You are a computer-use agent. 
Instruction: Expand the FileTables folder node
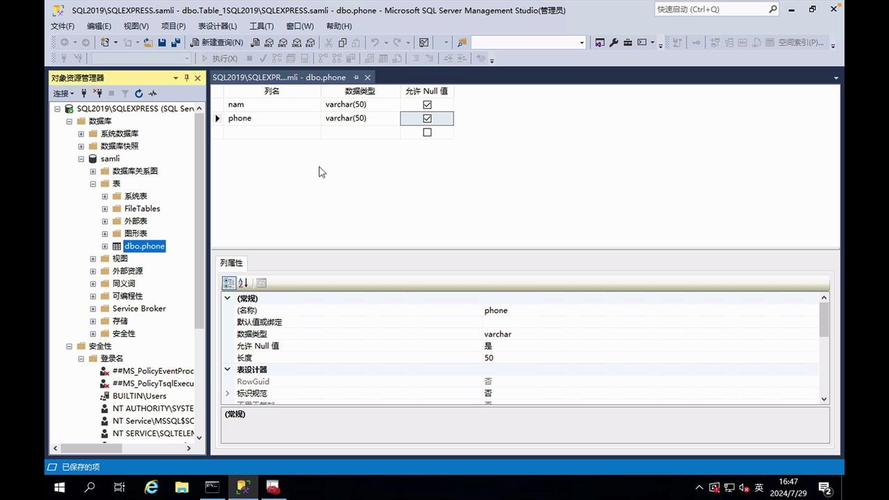pyautogui.click(x=105, y=209)
